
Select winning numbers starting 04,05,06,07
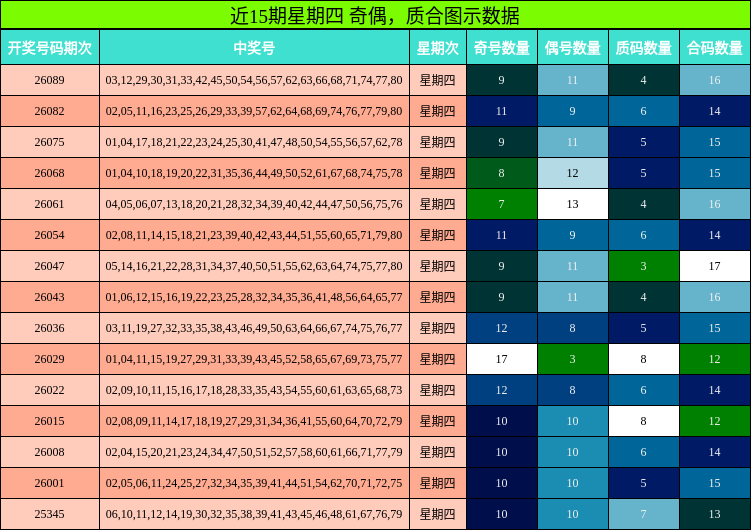[x=254, y=204]
